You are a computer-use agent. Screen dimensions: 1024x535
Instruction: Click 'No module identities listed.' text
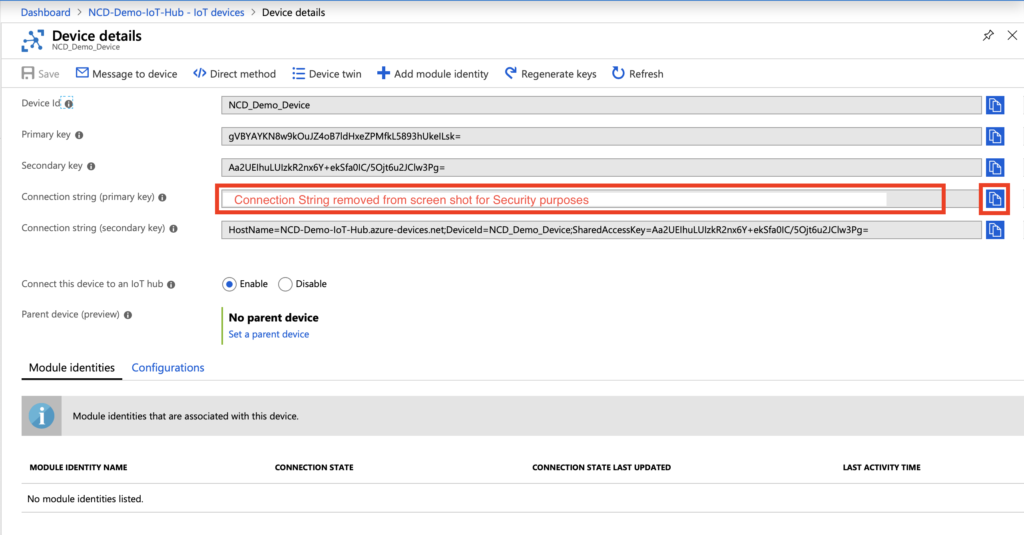(85, 499)
